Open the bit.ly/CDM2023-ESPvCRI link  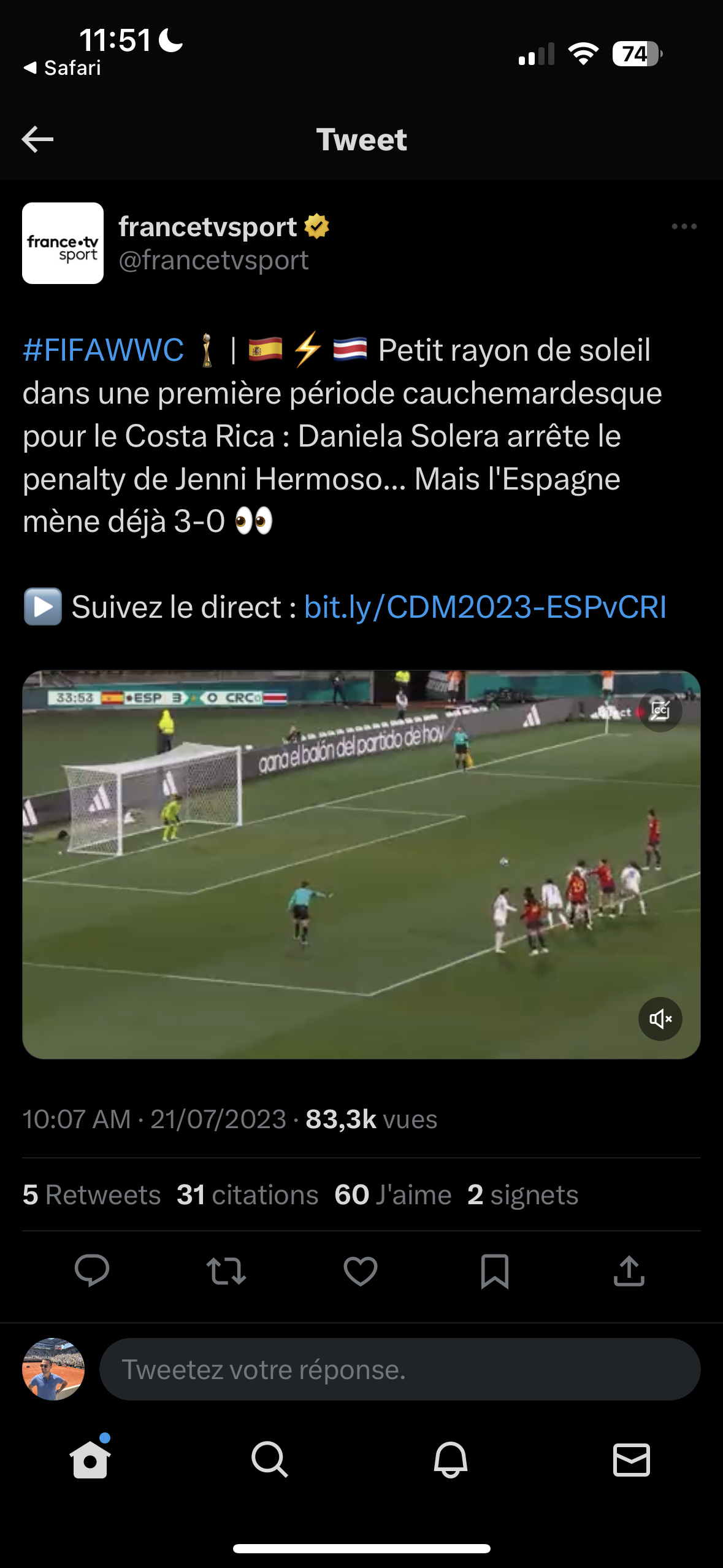click(x=485, y=607)
